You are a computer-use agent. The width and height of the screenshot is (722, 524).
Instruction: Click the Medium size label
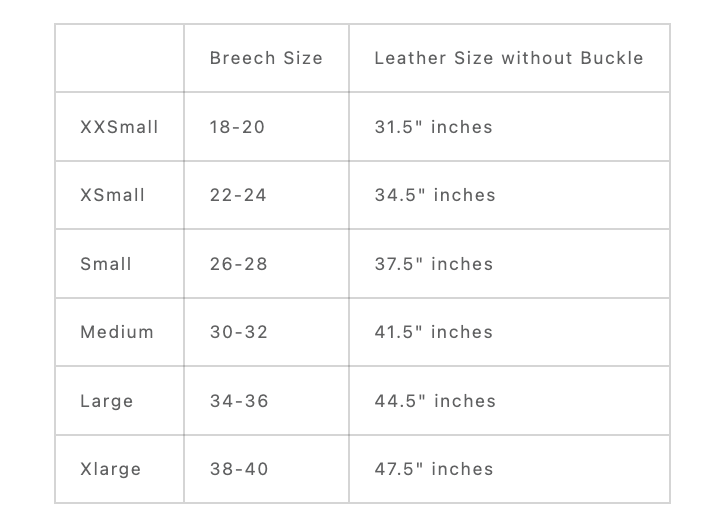pos(117,332)
